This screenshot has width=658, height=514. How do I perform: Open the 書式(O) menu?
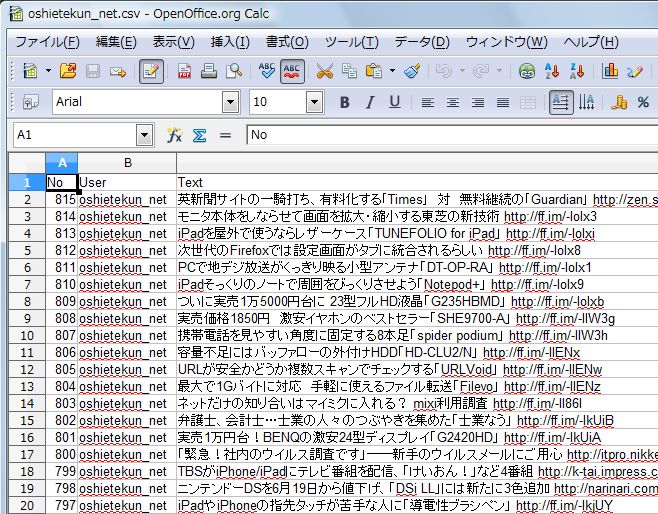coord(287,42)
